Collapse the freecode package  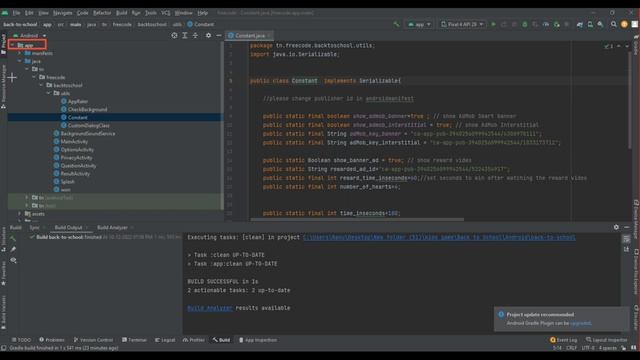click(x=34, y=77)
